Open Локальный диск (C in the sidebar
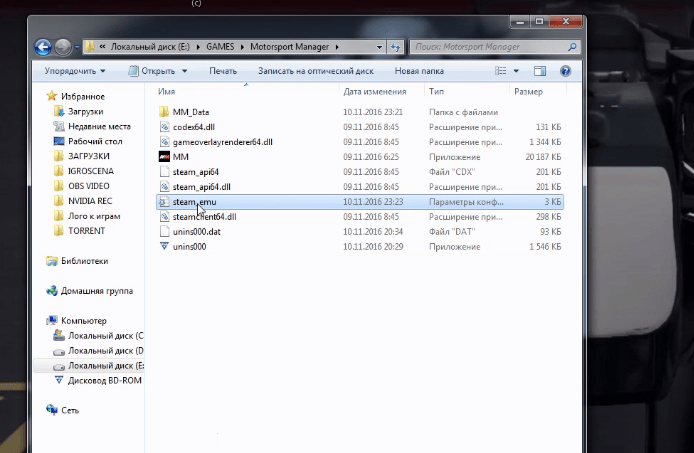Viewport: 694px width, 453px height. [105, 336]
